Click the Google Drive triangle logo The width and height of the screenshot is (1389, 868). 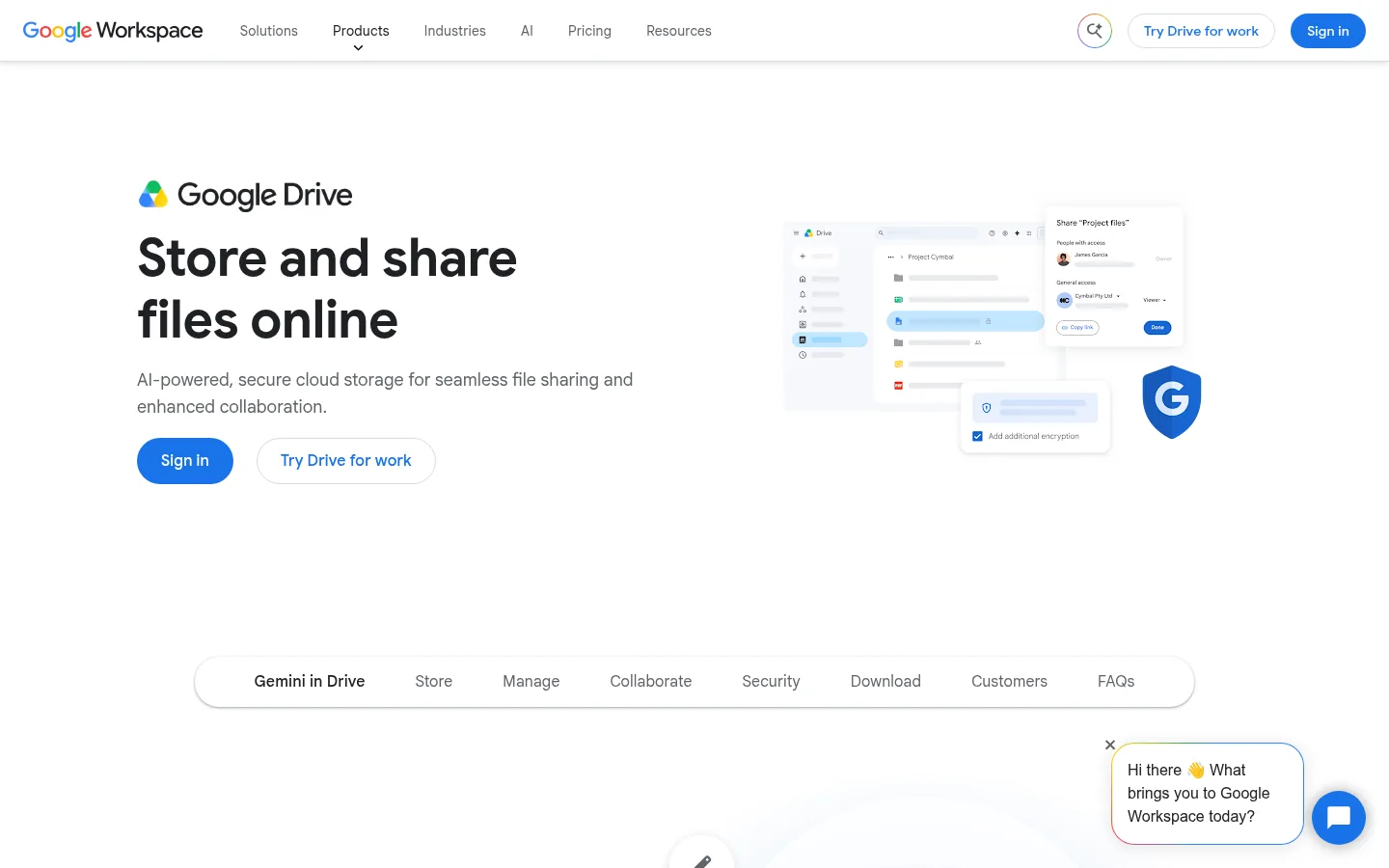pyautogui.click(x=153, y=195)
